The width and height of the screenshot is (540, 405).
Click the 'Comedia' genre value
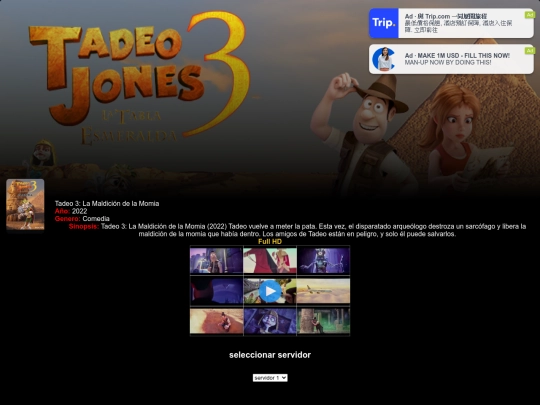96,219
